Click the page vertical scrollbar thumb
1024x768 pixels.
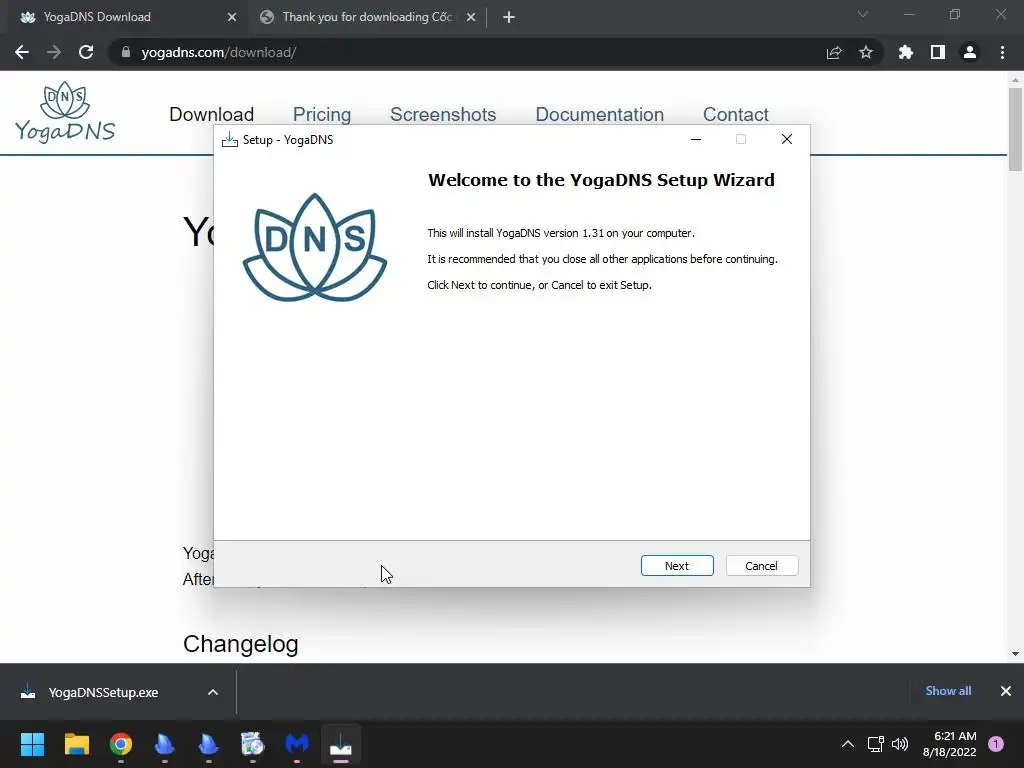click(1015, 129)
